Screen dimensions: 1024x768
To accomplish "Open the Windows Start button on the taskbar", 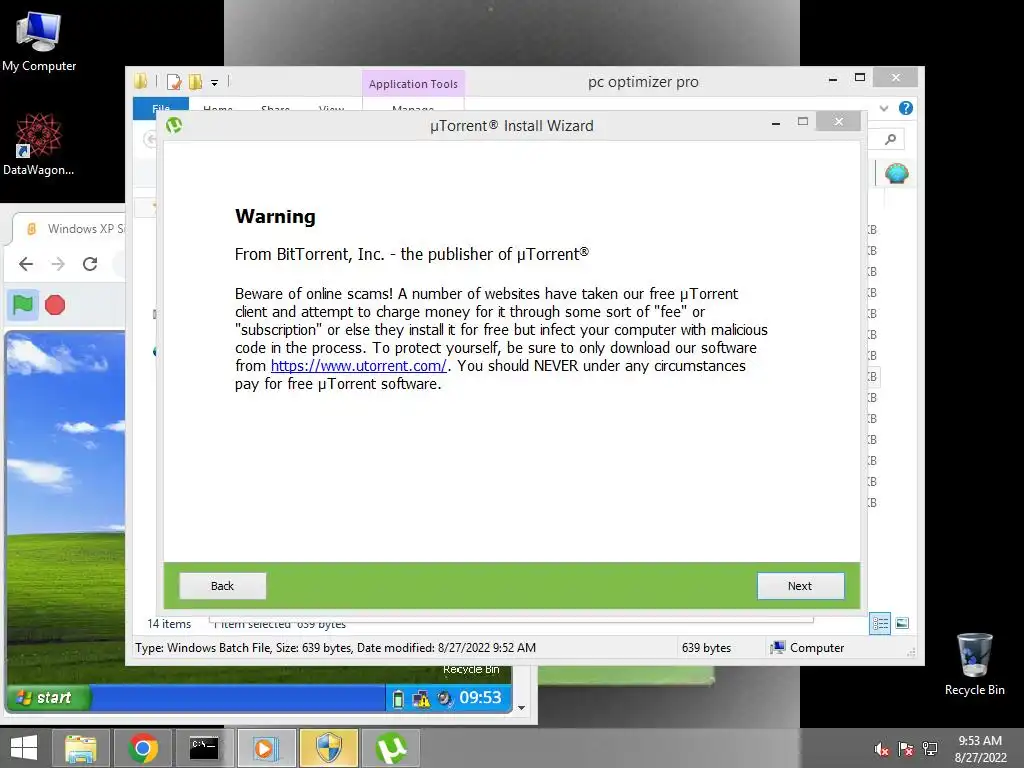I will [24, 748].
